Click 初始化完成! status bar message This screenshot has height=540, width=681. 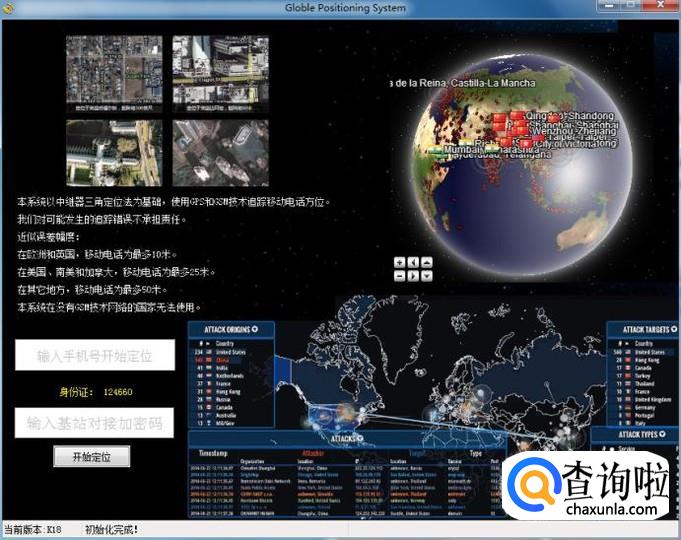111,530
